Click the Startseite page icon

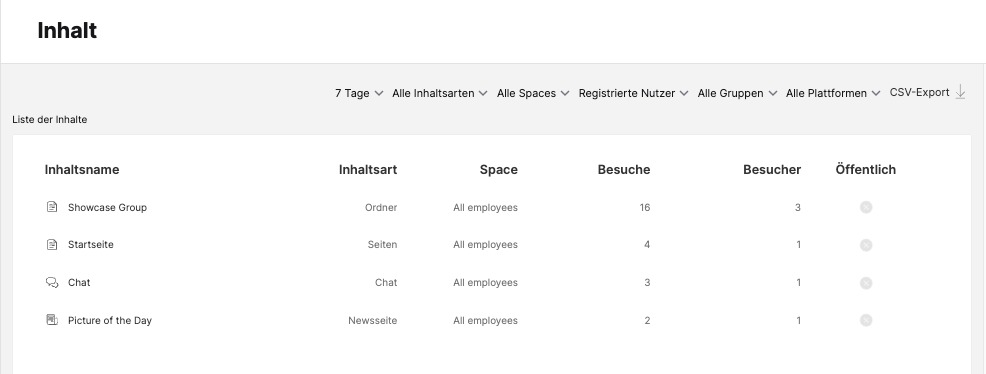pyautogui.click(x=52, y=245)
